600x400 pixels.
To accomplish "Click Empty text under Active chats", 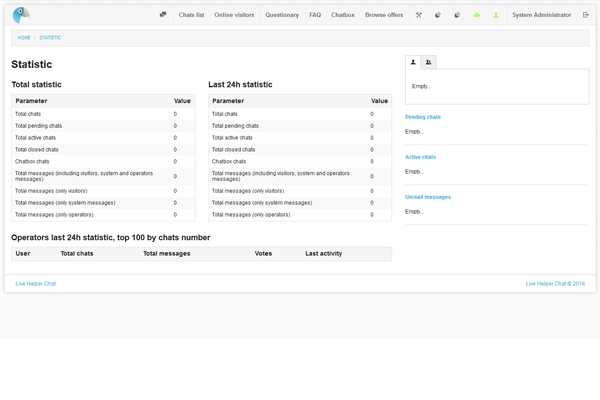I will click(414, 172).
